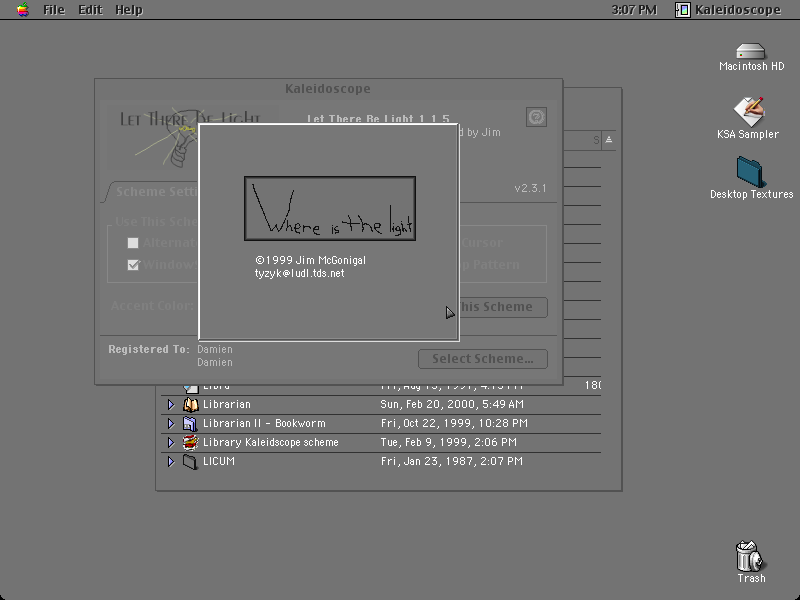Click the Kaleidoscope window title bar text

[x=328, y=89]
